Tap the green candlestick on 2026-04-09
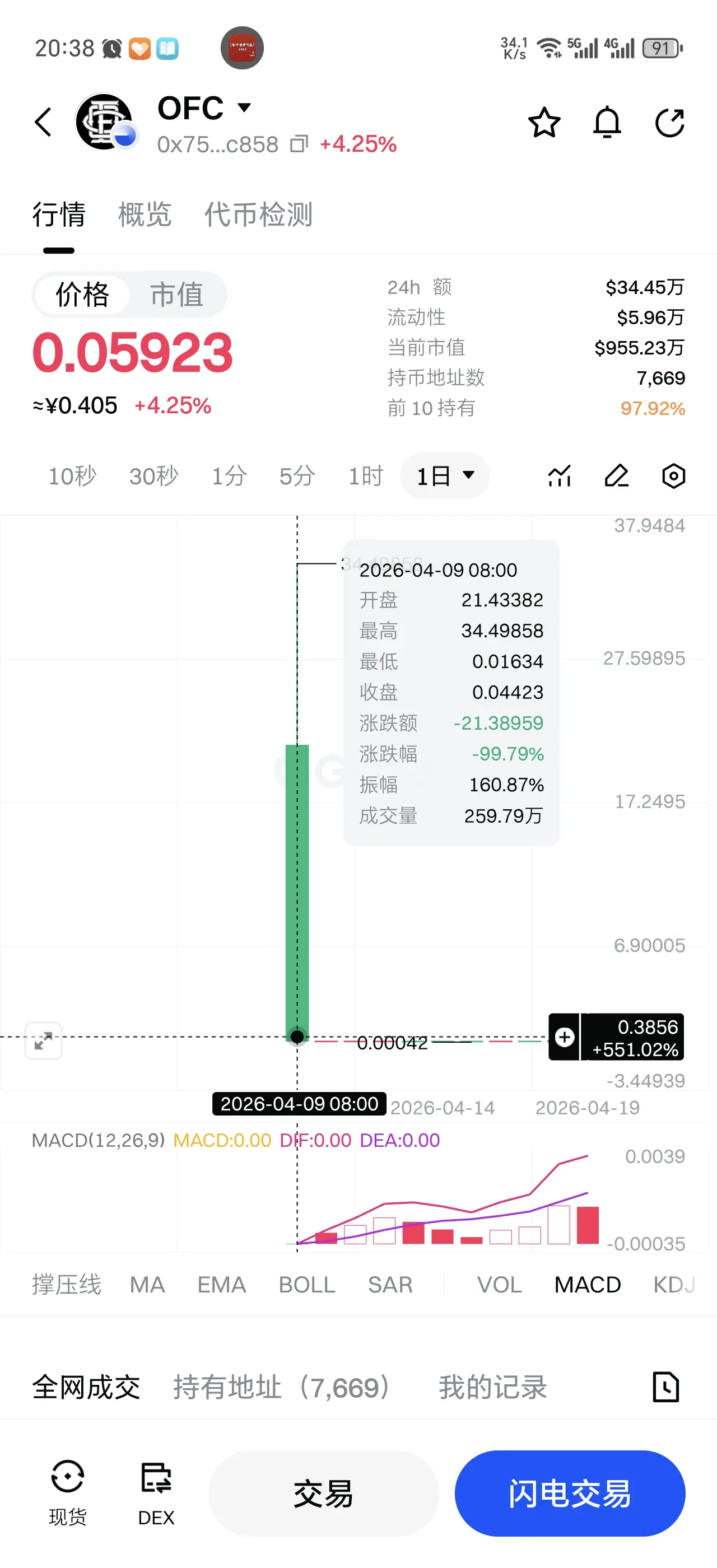The height and width of the screenshot is (1568, 717). [x=297, y=892]
